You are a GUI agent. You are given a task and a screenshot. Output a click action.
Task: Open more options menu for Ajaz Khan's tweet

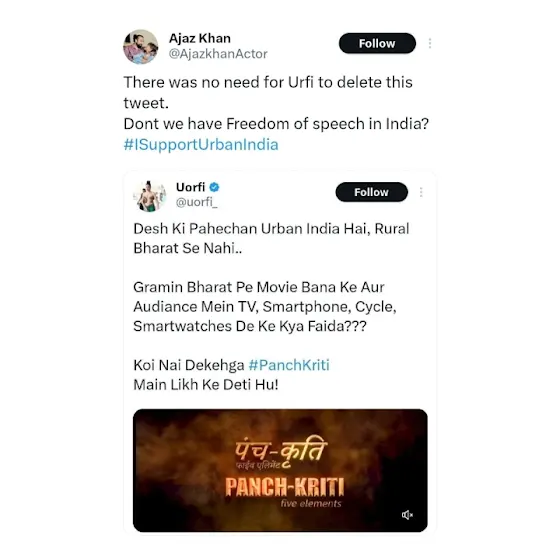click(430, 43)
